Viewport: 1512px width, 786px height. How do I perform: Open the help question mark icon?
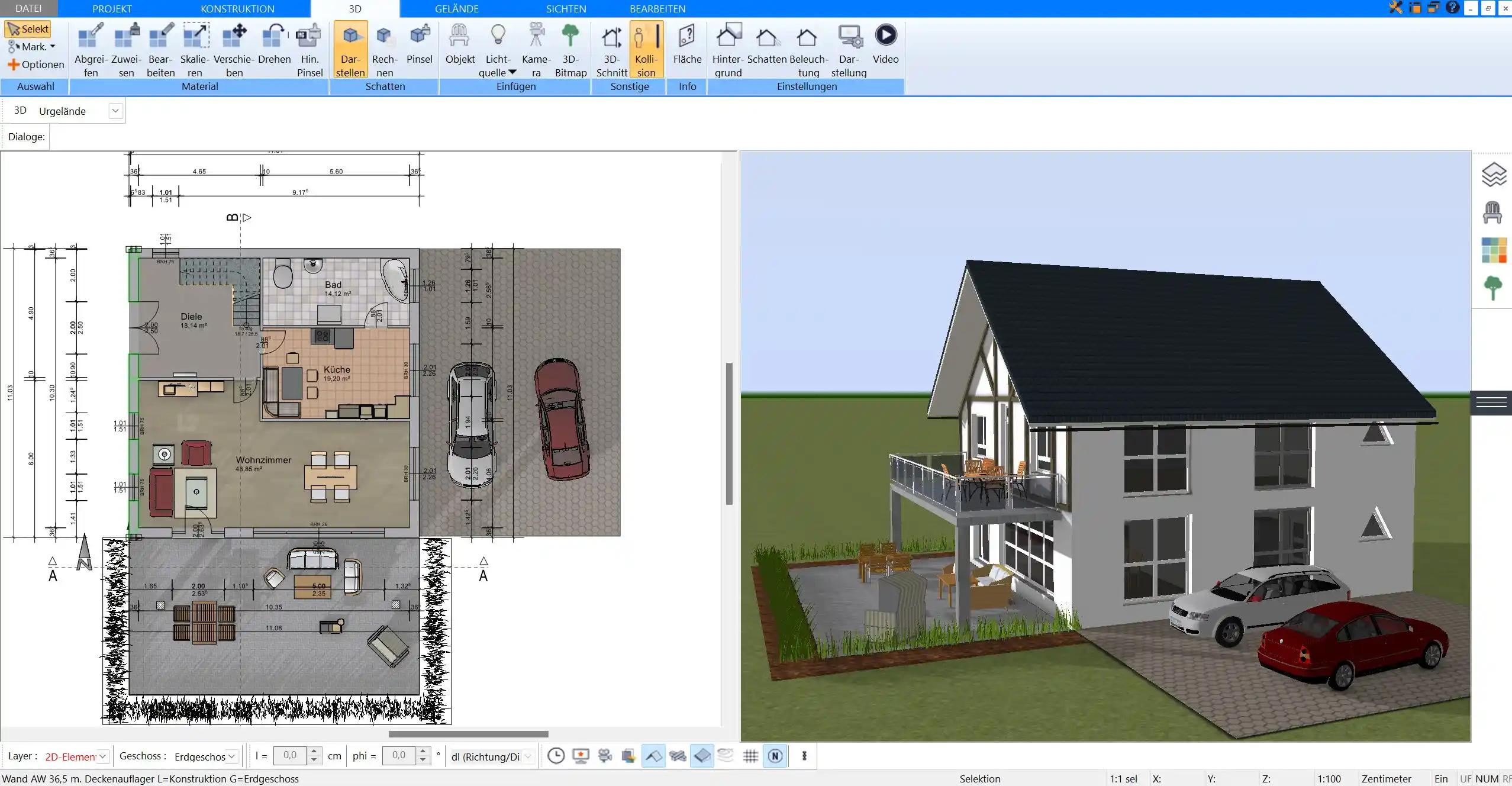pos(1452,8)
